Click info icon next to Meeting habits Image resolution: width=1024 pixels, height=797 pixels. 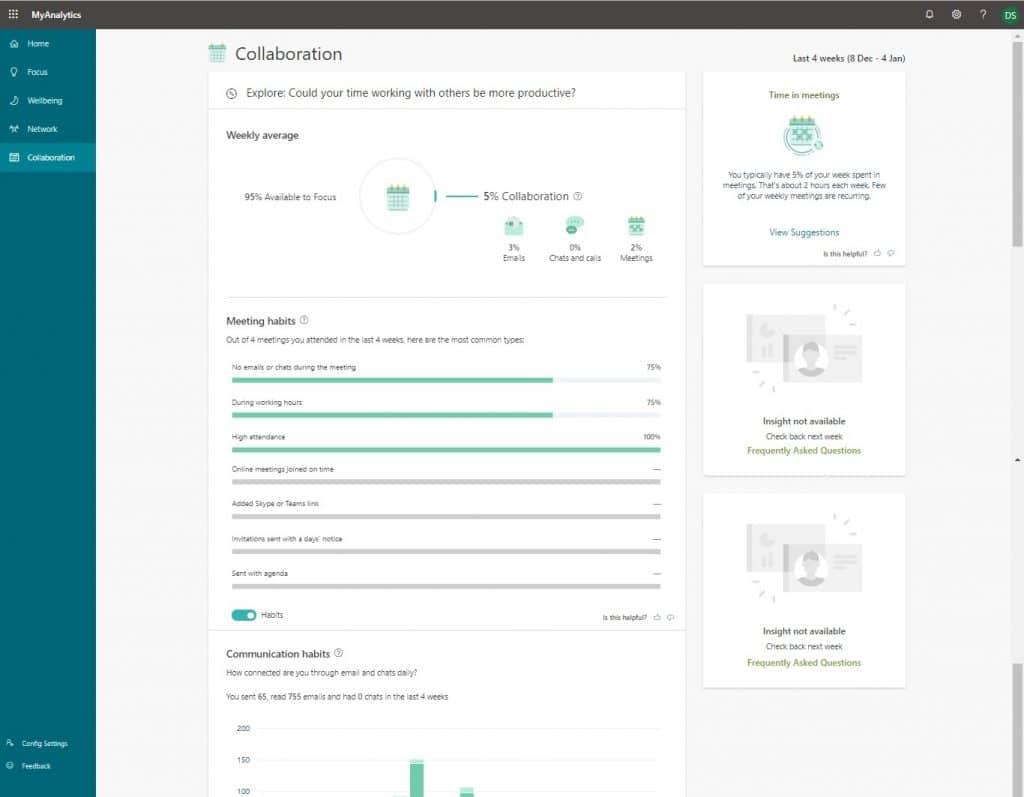[304, 321]
